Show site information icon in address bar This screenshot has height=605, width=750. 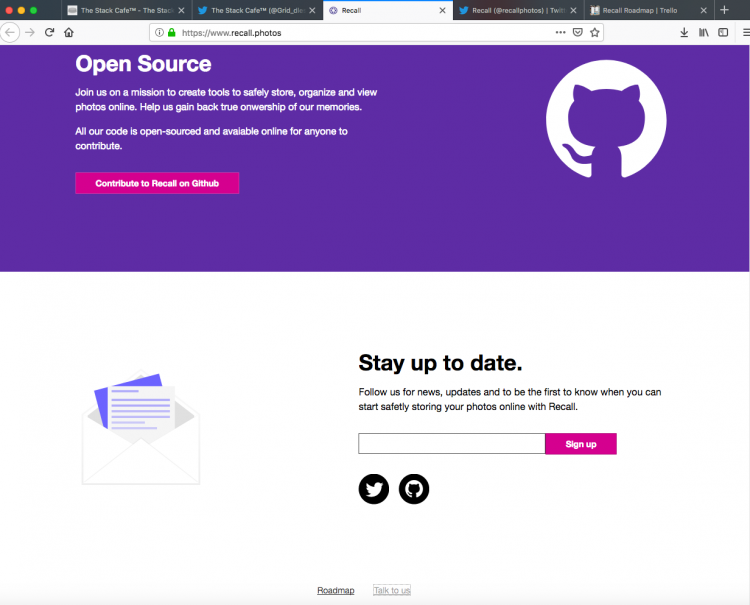click(159, 33)
